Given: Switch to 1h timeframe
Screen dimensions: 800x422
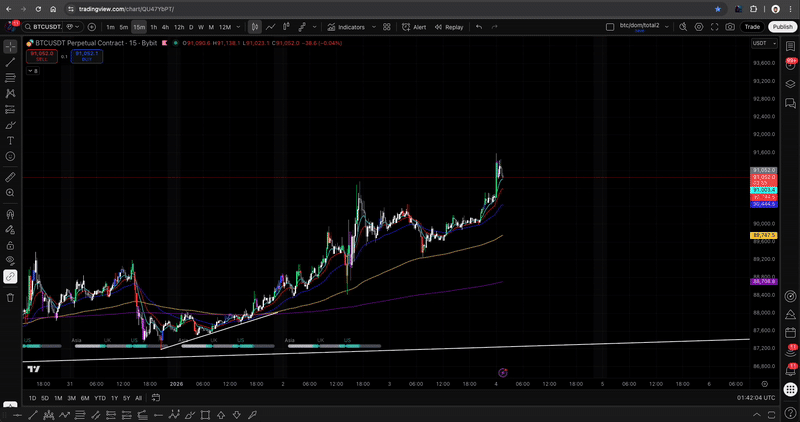Looking at the screenshot, I should pos(154,27).
